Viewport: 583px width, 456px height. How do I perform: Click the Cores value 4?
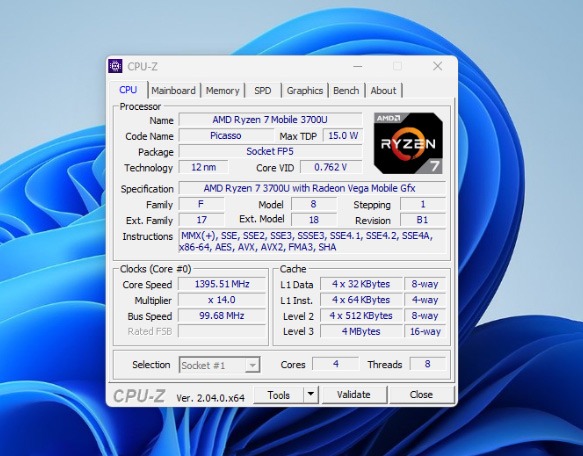click(336, 364)
